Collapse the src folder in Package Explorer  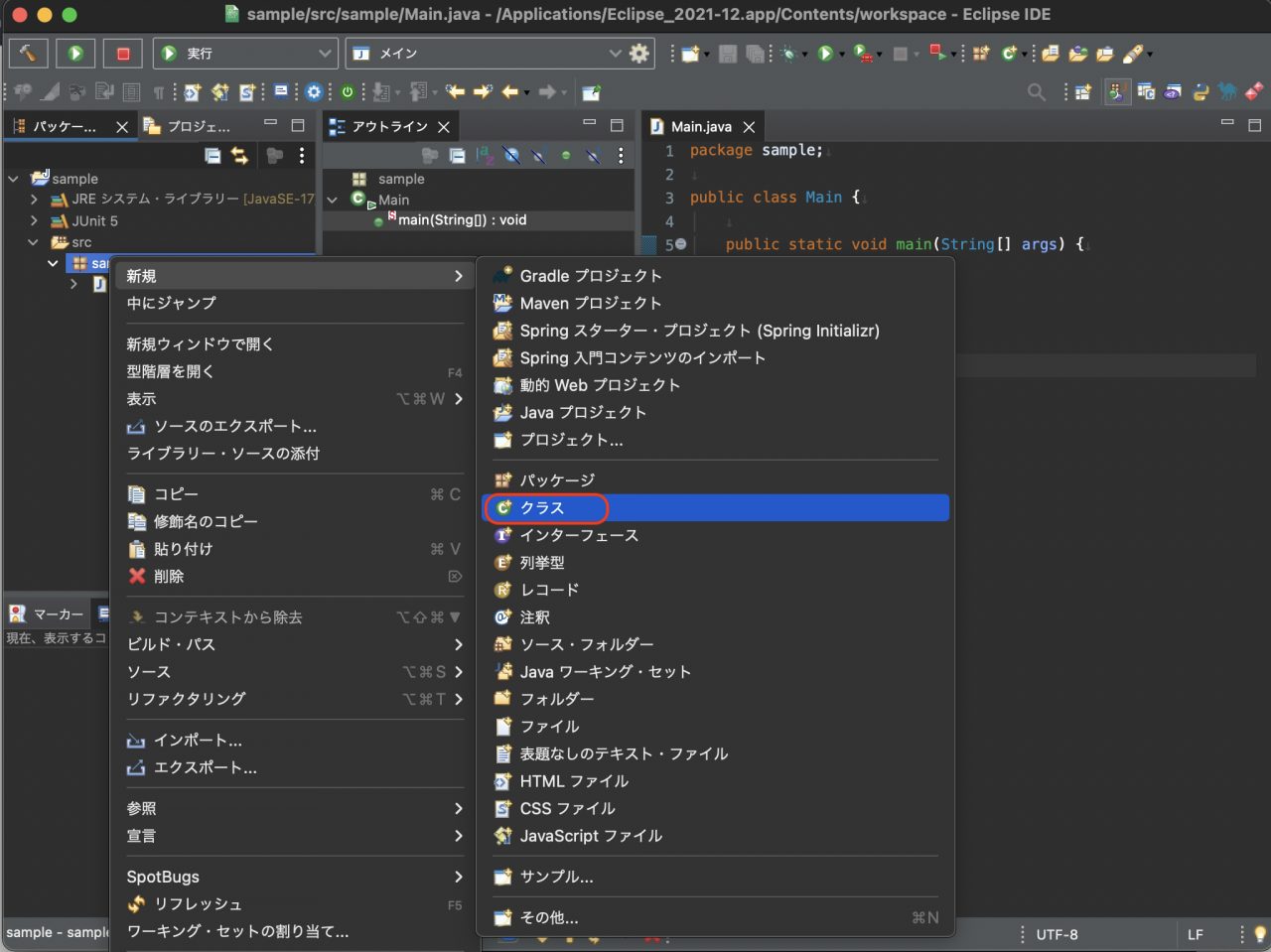pos(33,242)
